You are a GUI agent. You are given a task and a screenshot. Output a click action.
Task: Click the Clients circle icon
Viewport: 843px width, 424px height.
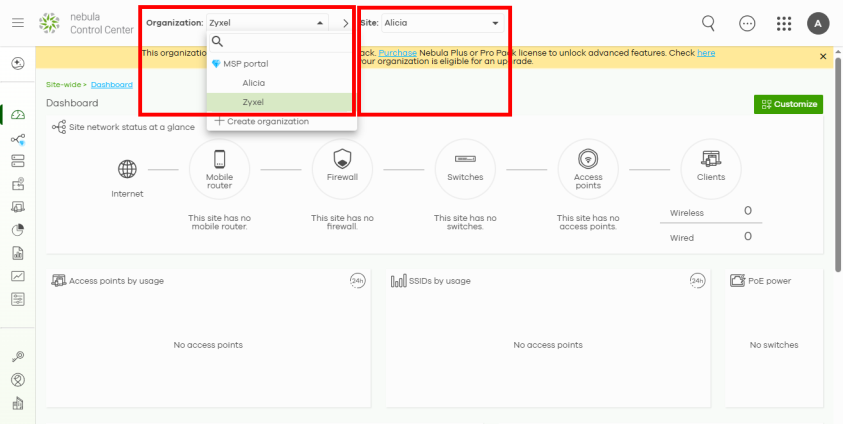[711, 169]
